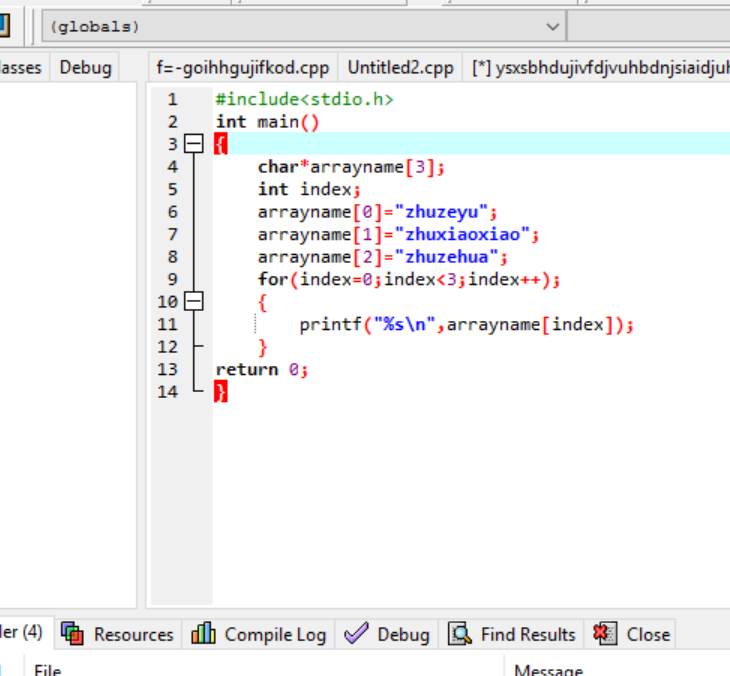
Task: Open the Compile Log tab
Action: pyautogui.click(x=259, y=634)
